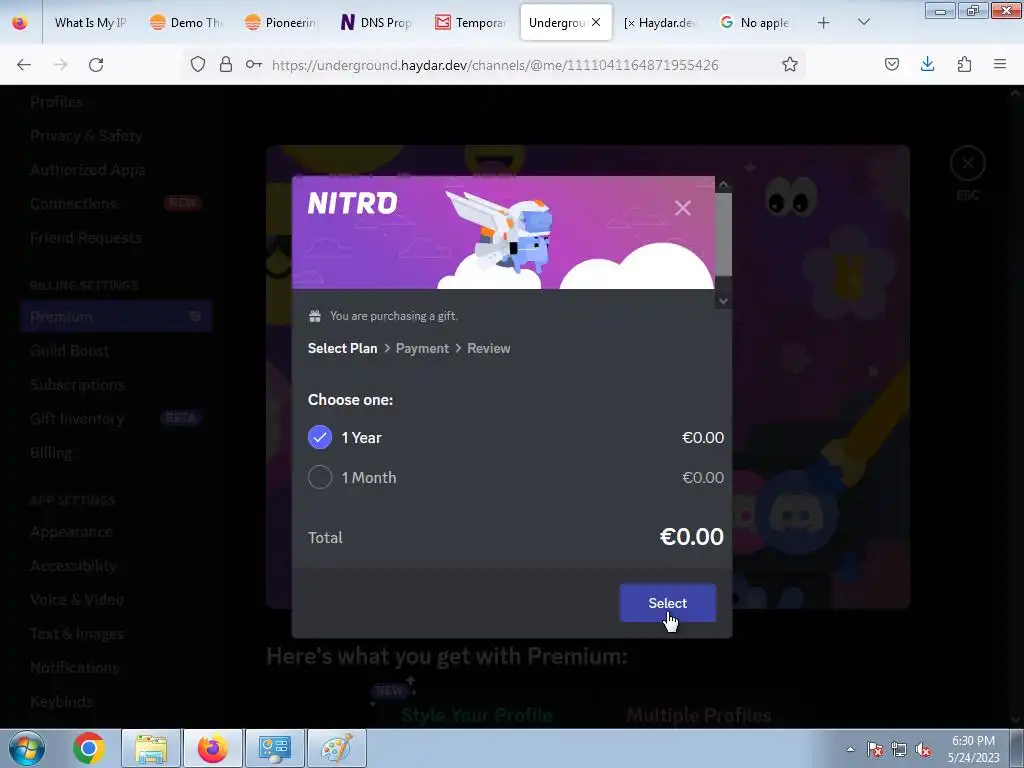Click the Review breadcrumb step
Viewport: 1024px width, 768px height.
[x=488, y=348]
